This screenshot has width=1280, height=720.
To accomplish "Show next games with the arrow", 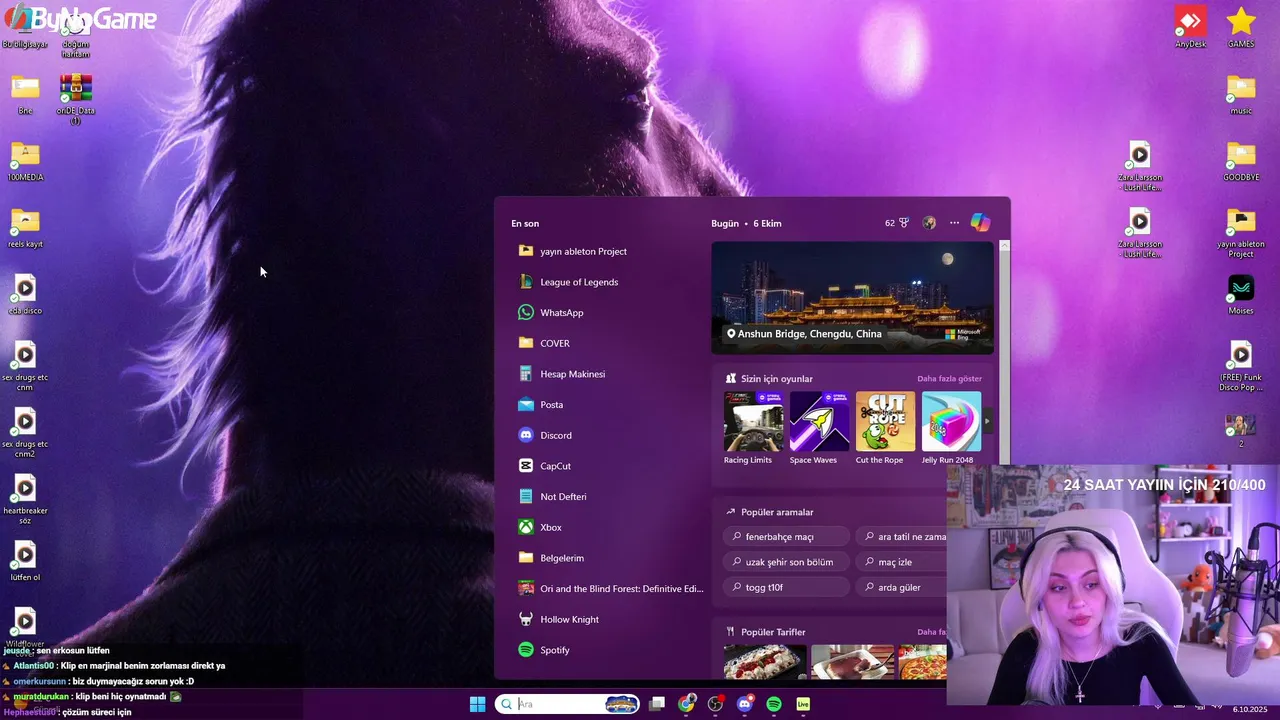I will pos(987,421).
